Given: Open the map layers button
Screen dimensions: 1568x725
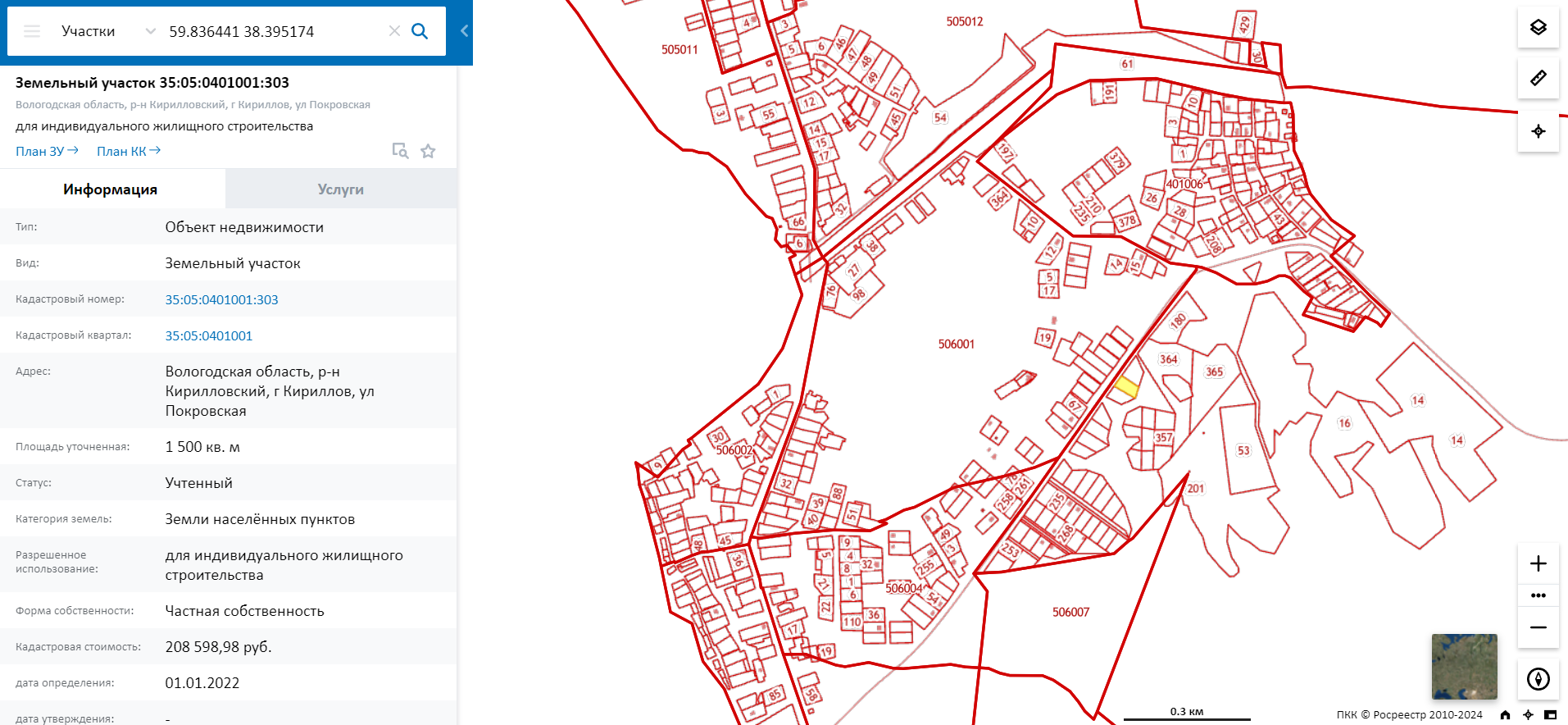Looking at the screenshot, I should [x=1538, y=27].
